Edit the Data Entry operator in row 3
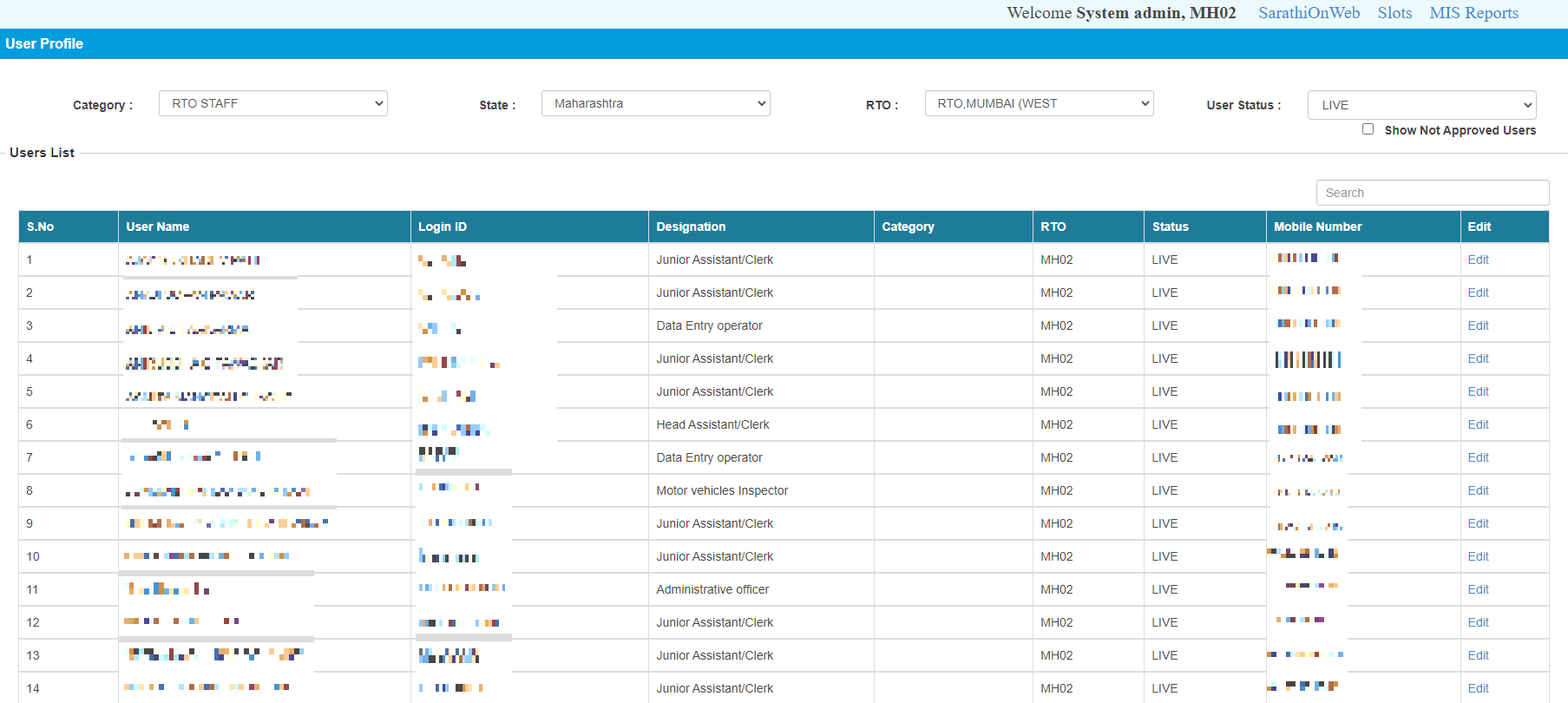This screenshot has height=703, width=1568. (x=1478, y=325)
